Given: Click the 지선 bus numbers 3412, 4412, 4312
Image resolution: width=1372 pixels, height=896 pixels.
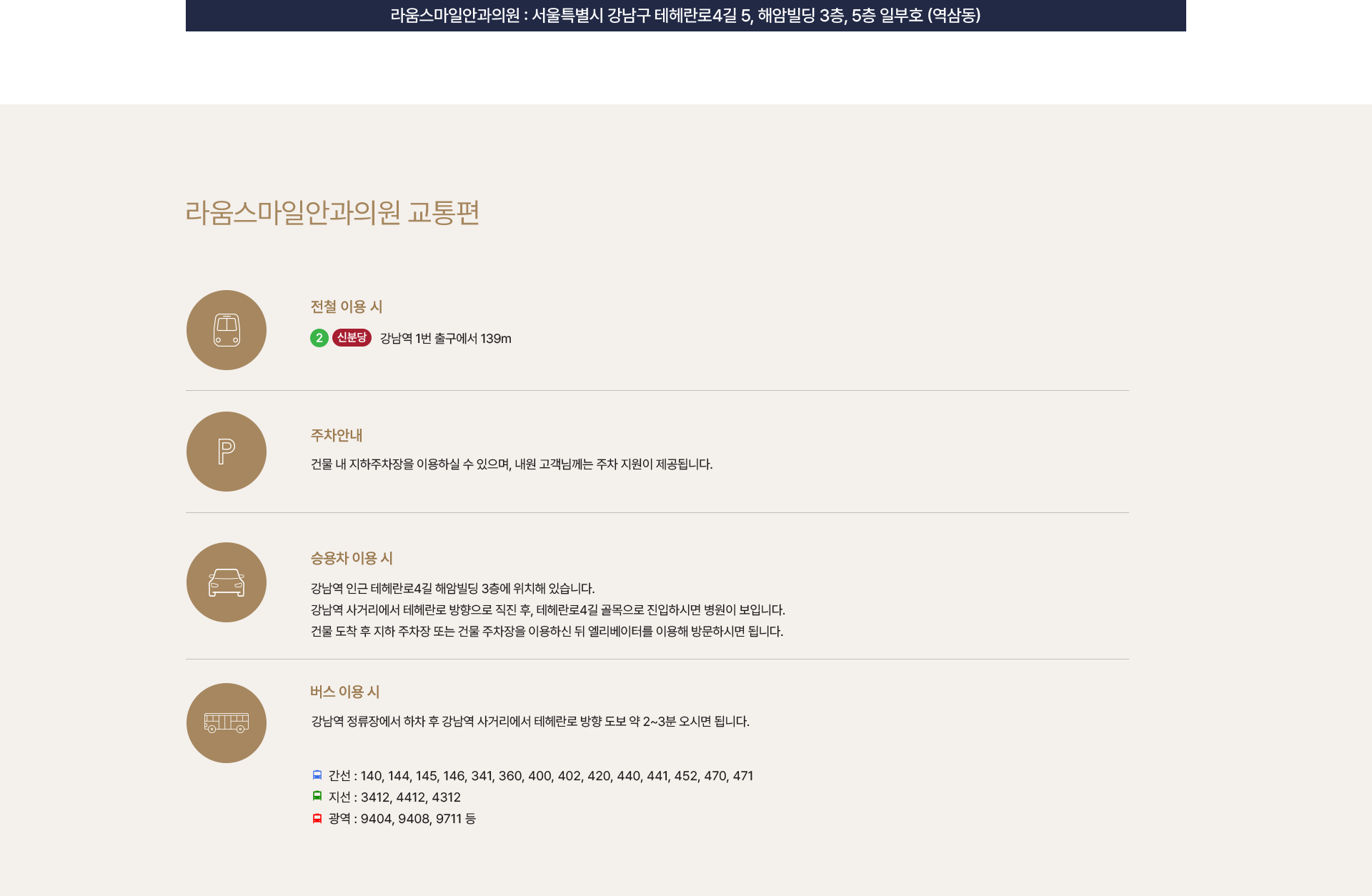Looking at the screenshot, I should (410, 797).
